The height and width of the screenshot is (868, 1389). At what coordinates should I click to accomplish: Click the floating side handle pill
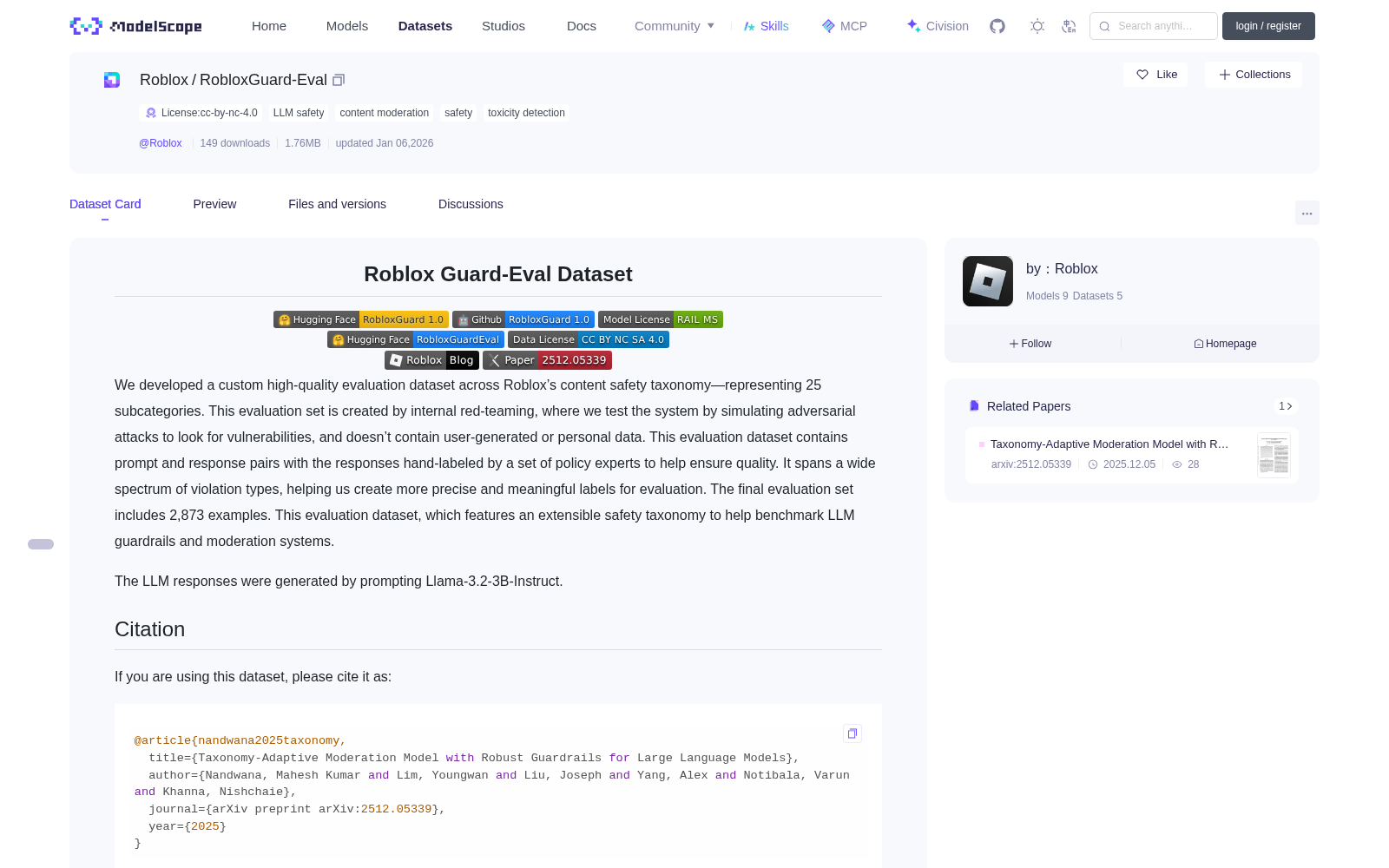click(41, 544)
